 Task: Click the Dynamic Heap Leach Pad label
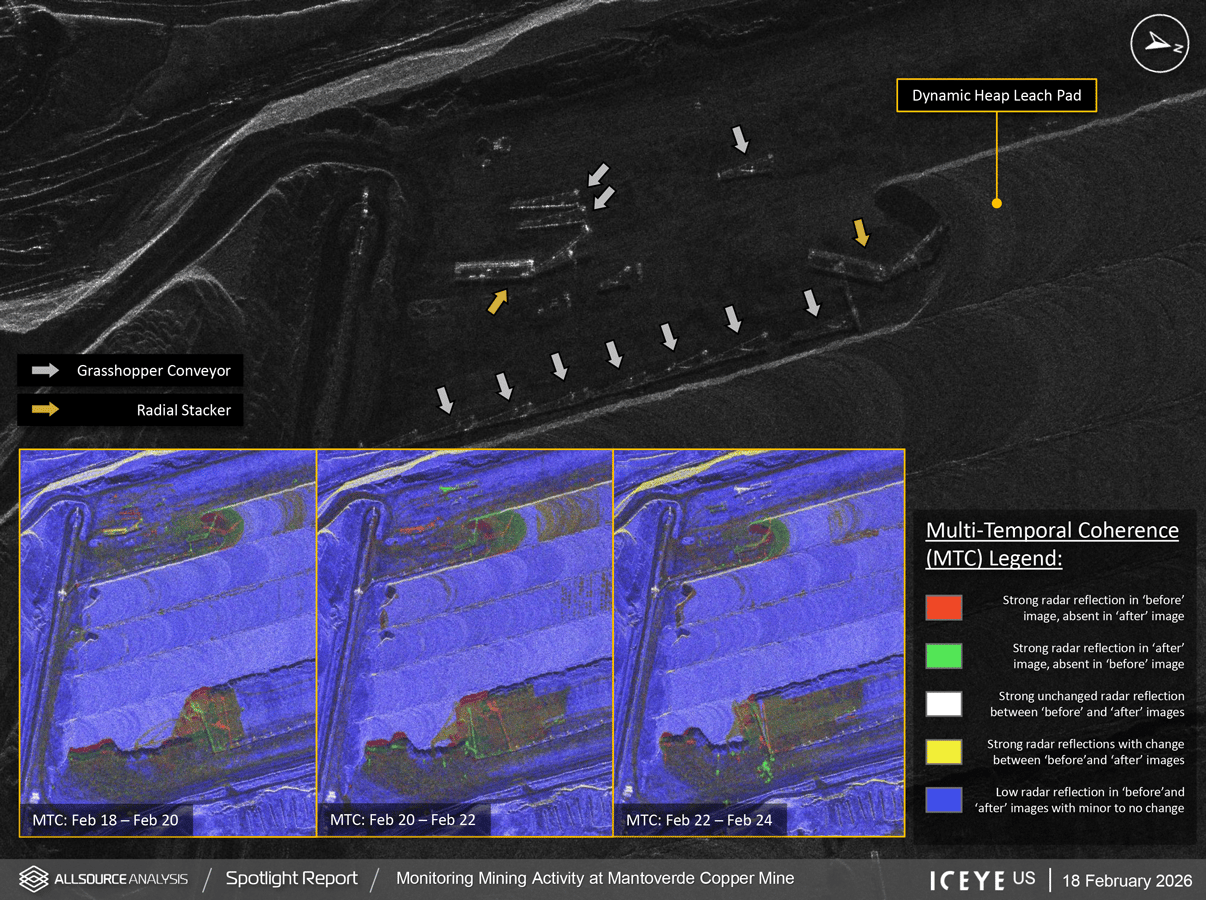[996, 96]
